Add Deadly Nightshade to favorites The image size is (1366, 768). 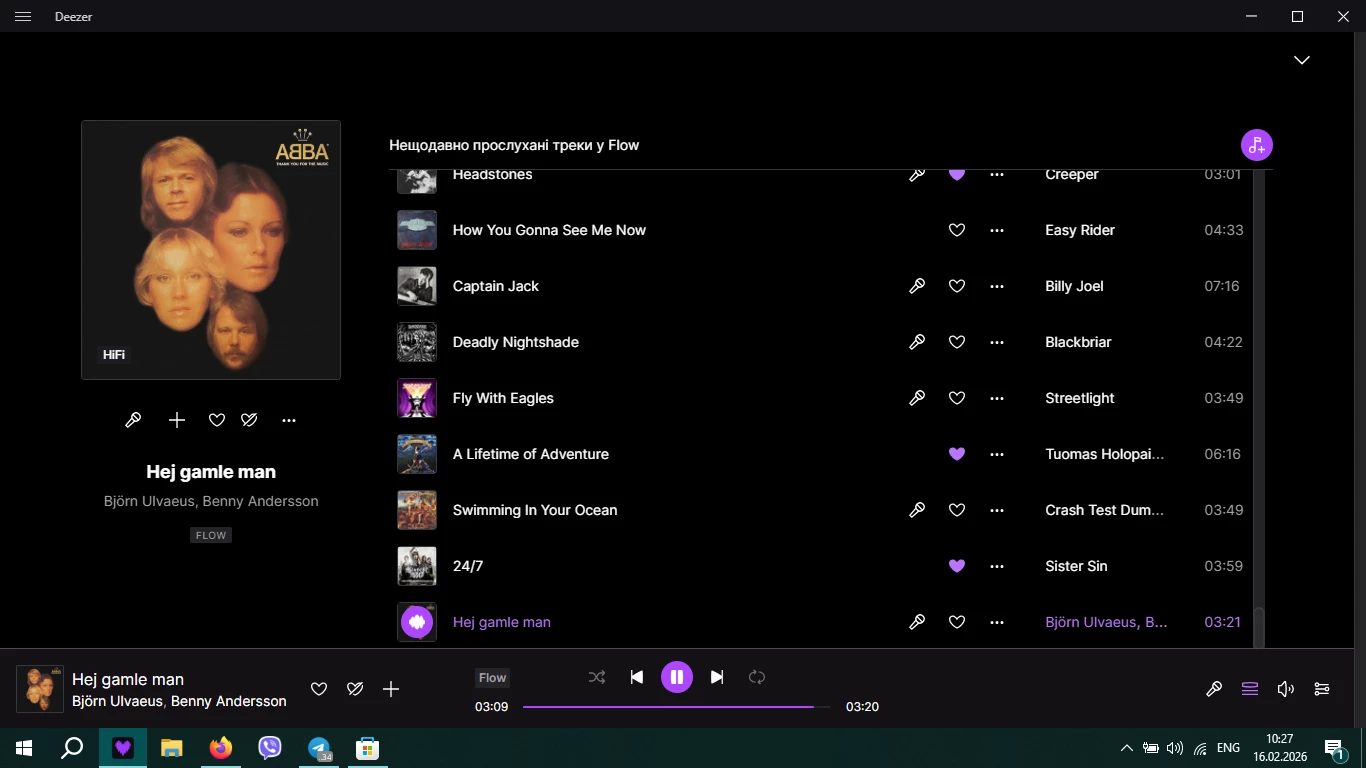pyautogui.click(x=957, y=342)
